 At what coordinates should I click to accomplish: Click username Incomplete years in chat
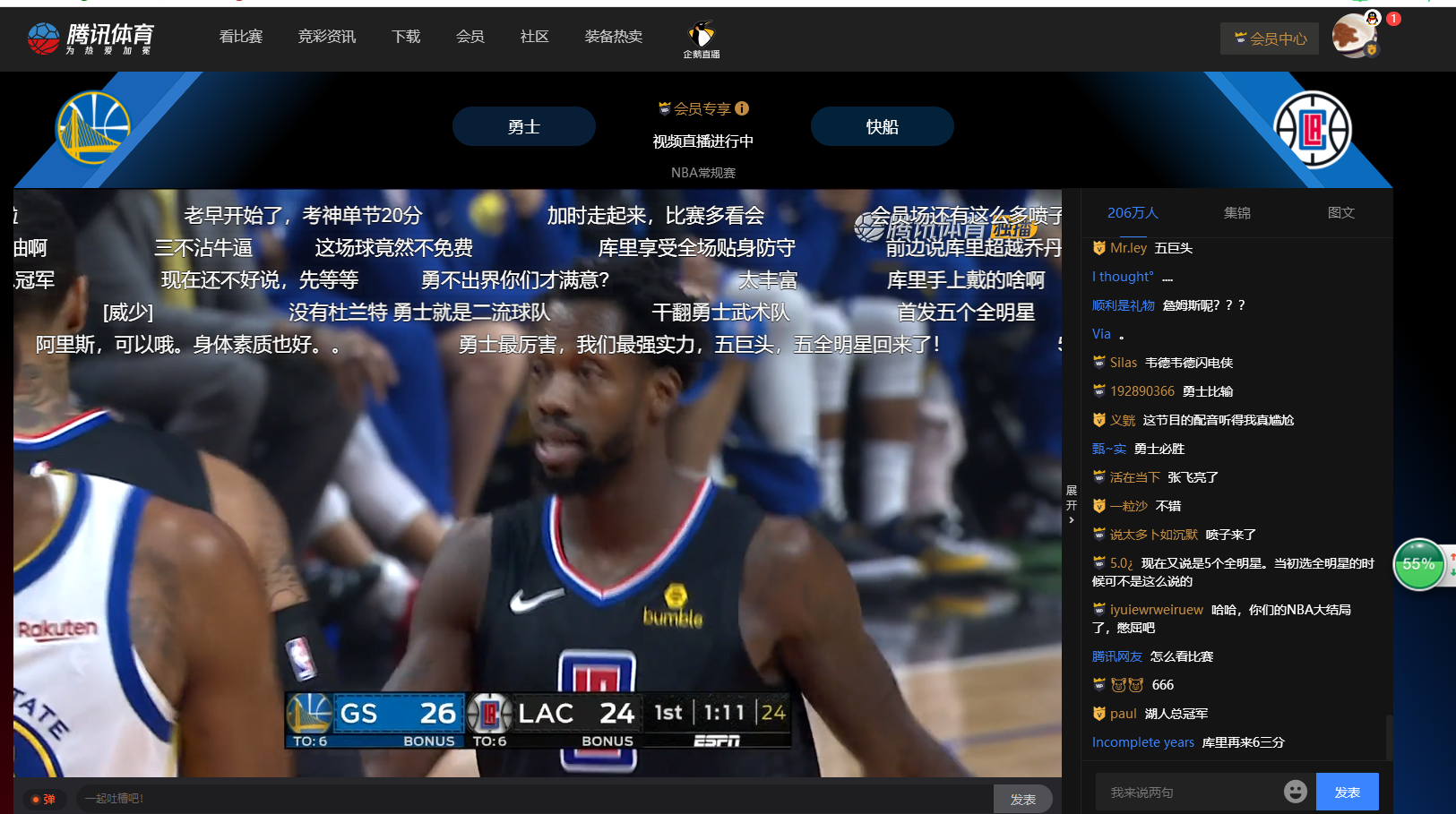tap(1143, 742)
